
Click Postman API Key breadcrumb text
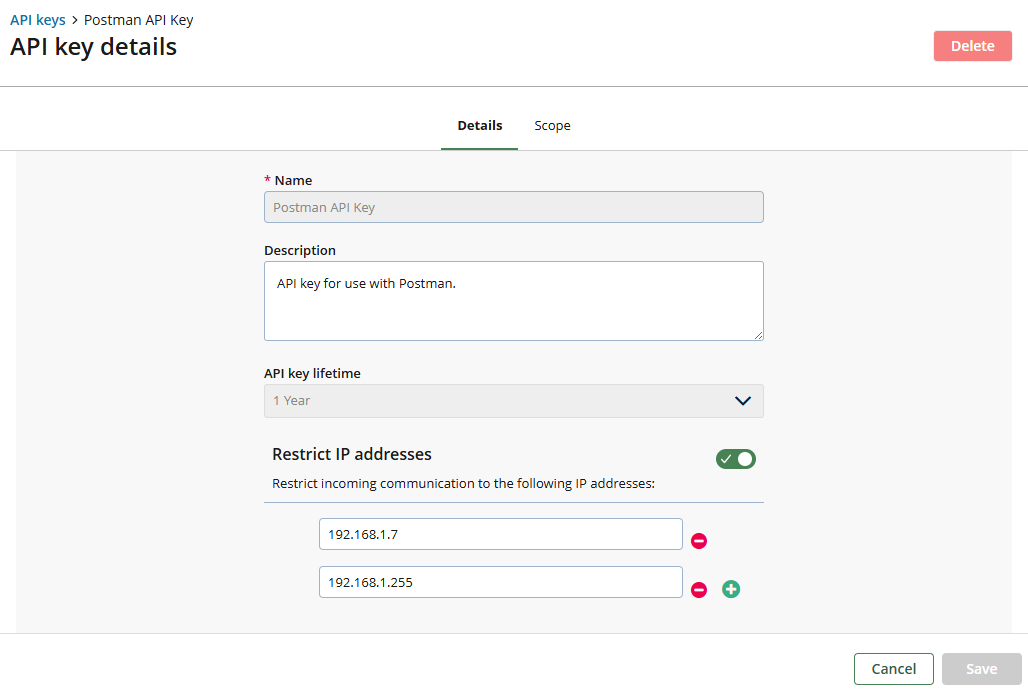tap(139, 20)
